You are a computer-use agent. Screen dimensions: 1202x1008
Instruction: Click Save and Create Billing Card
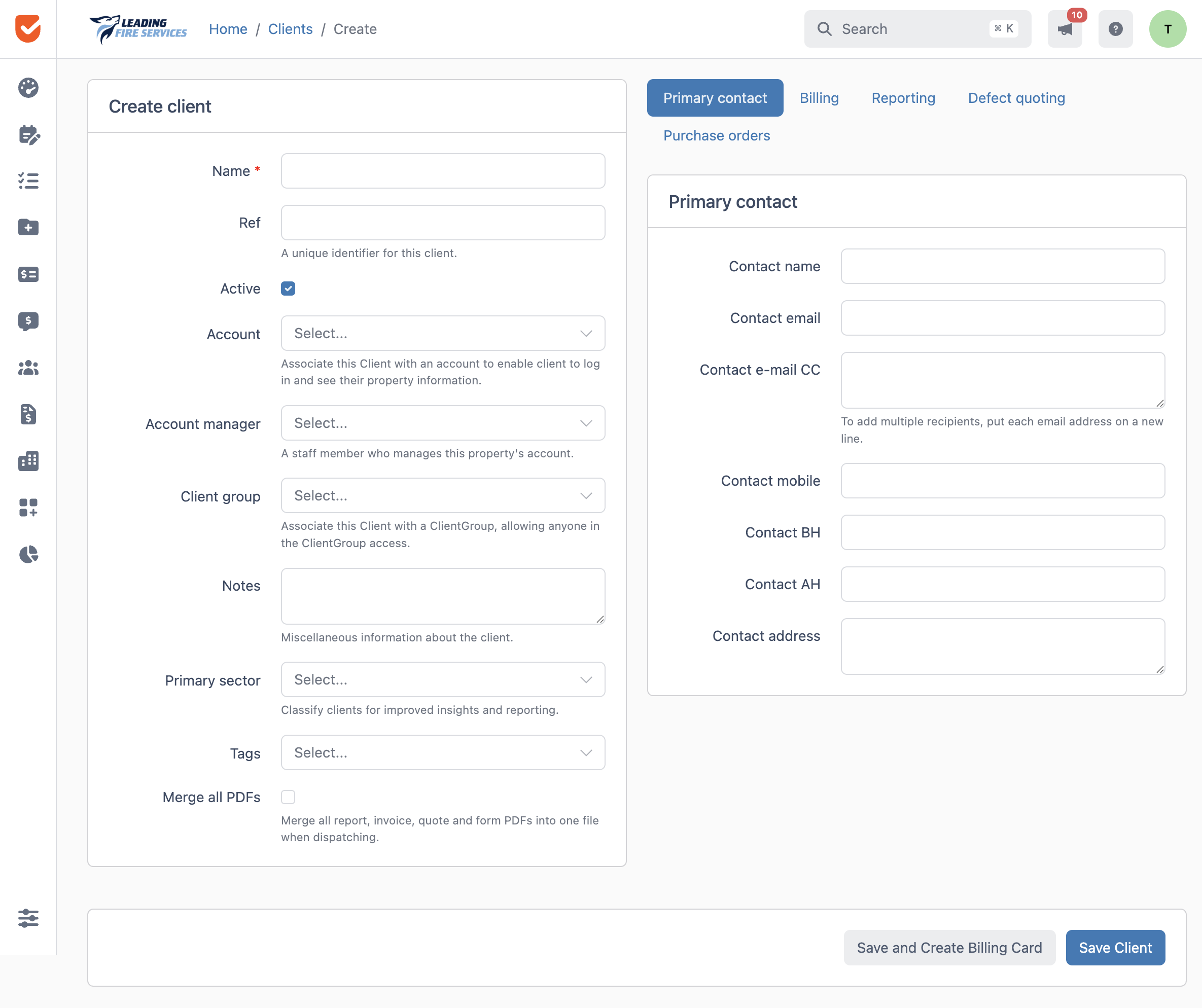click(949, 947)
